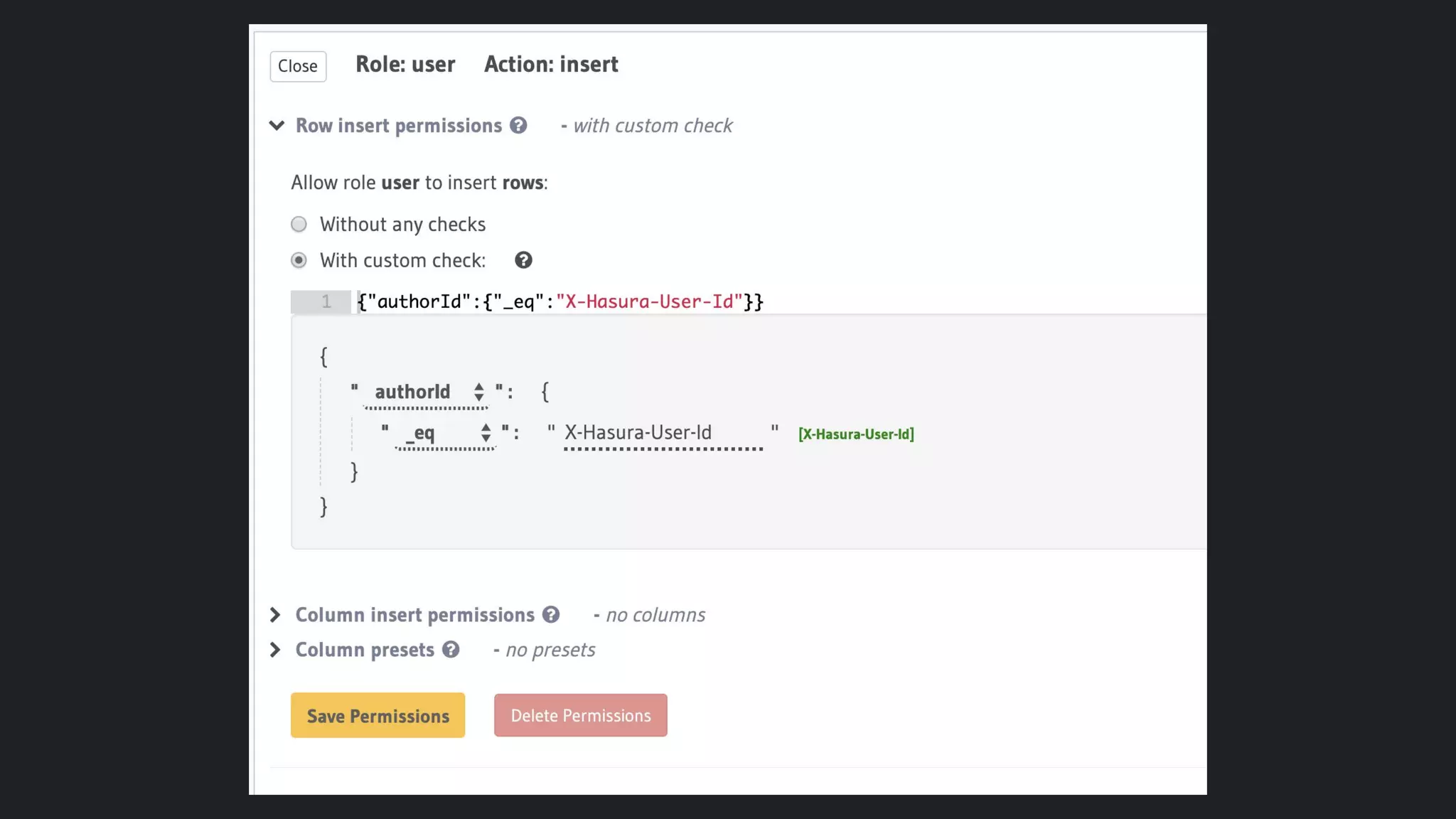Click the Row insert permissions heading text
This screenshot has width=1456, height=819.
(398, 126)
